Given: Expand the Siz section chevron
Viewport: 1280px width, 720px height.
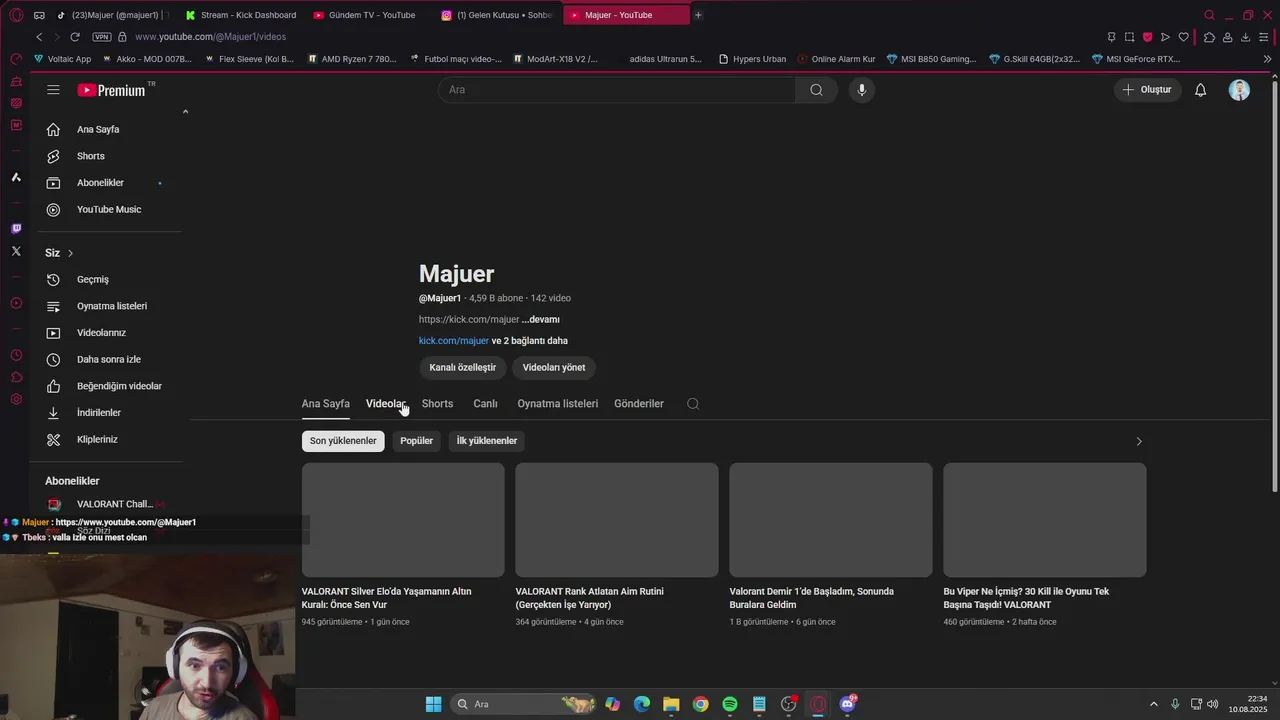Looking at the screenshot, I should pos(70,253).
